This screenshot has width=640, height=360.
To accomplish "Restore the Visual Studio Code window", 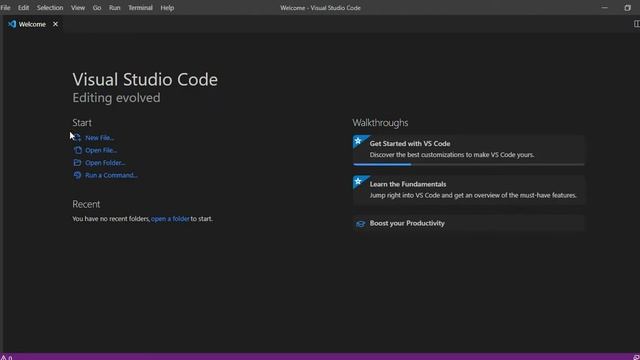I will coord(627,8).
